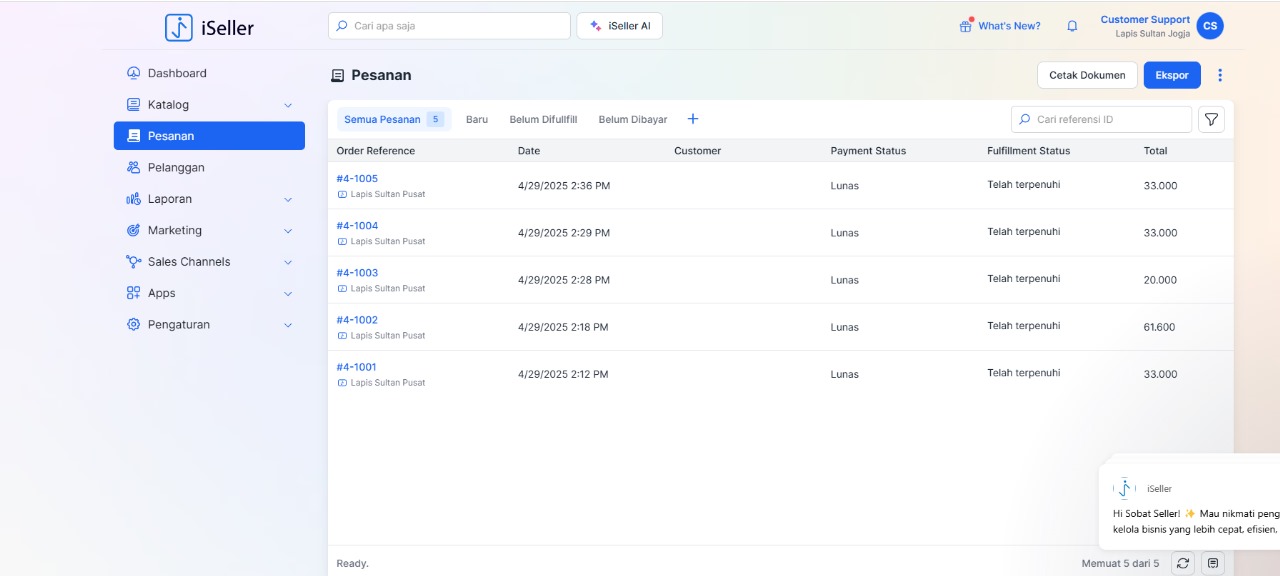Open order #4-1005 link
The height and width of the screenshot is (576, 1280).
point(357,178)
